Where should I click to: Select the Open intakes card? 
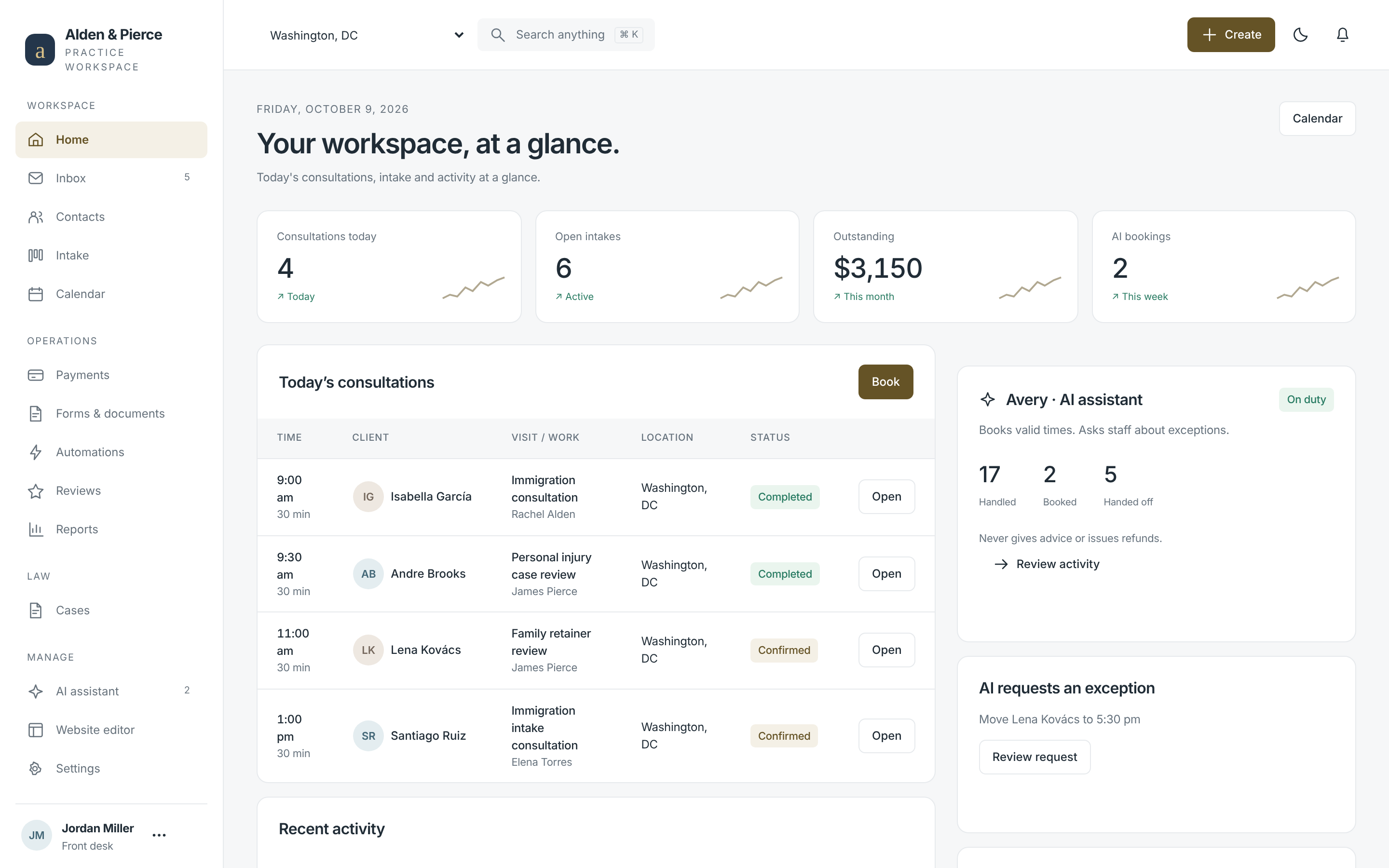(667, 266)
